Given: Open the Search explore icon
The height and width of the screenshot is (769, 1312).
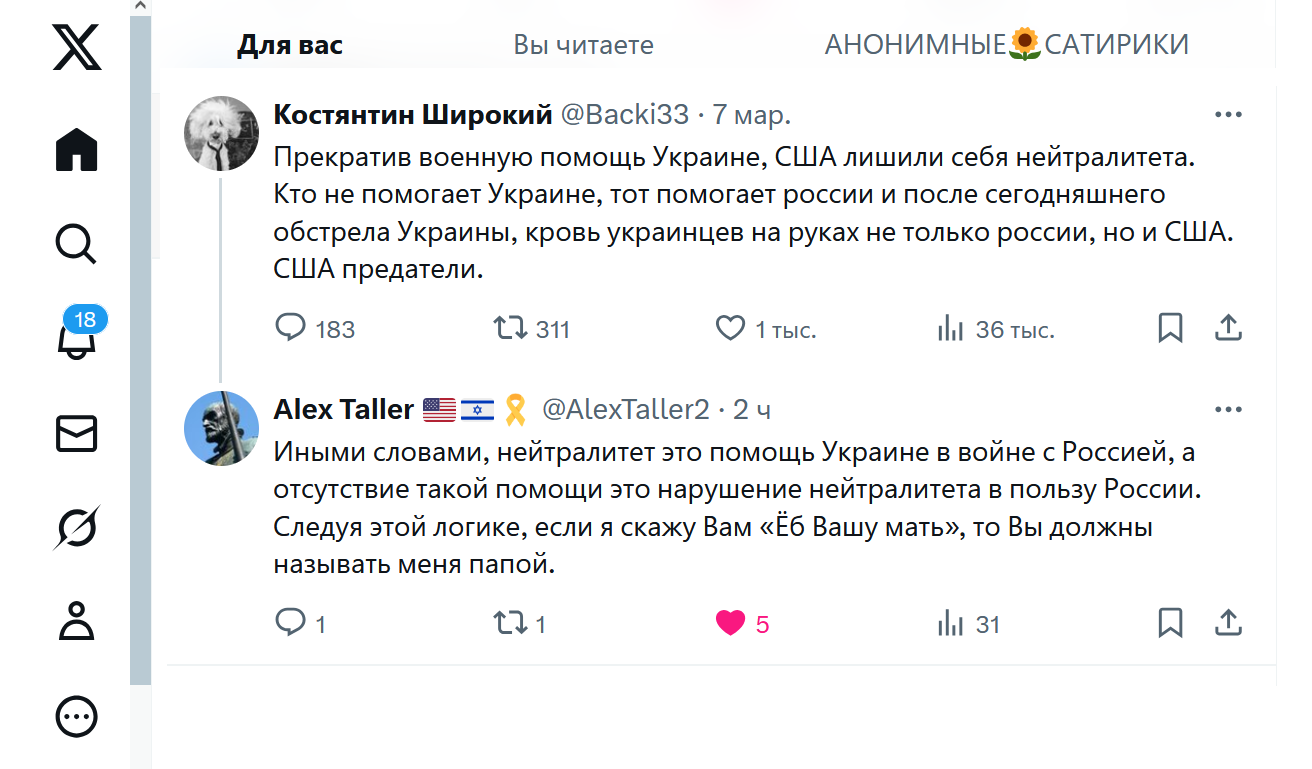Looking at the screenshot, I should pyautogui.click(x=77, y=242).
